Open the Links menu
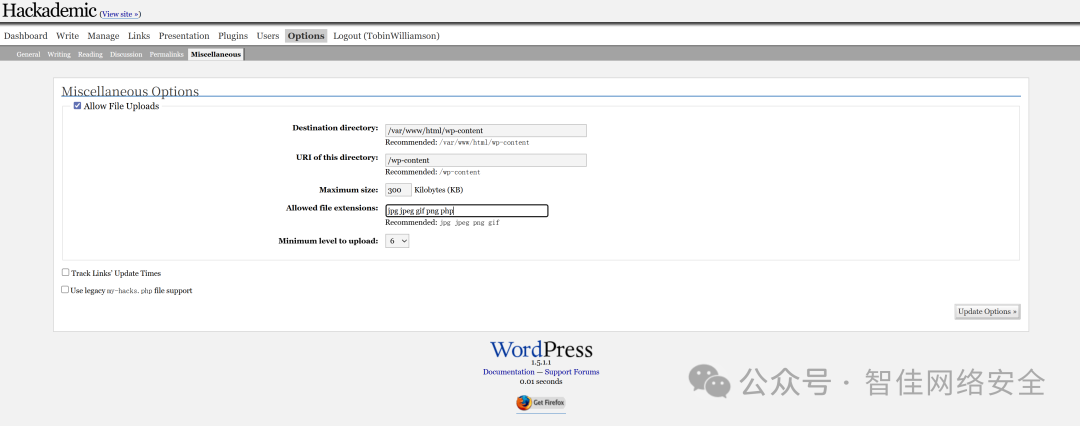 (x=139, y=36)
